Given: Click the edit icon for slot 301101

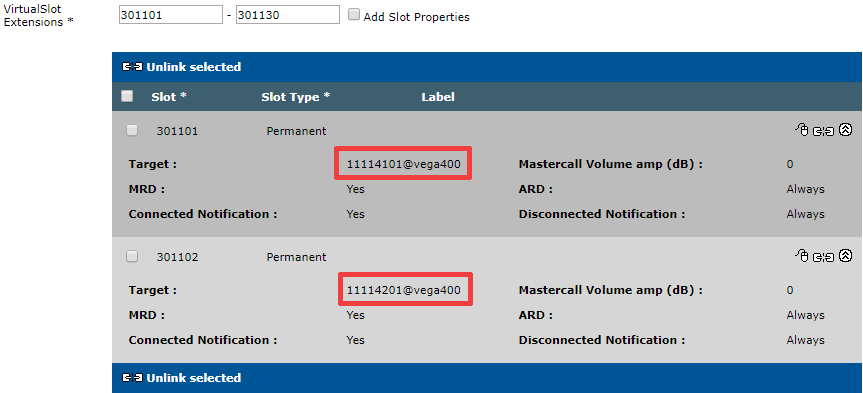Looking at the screenshot, I should (x=802, y=130).
